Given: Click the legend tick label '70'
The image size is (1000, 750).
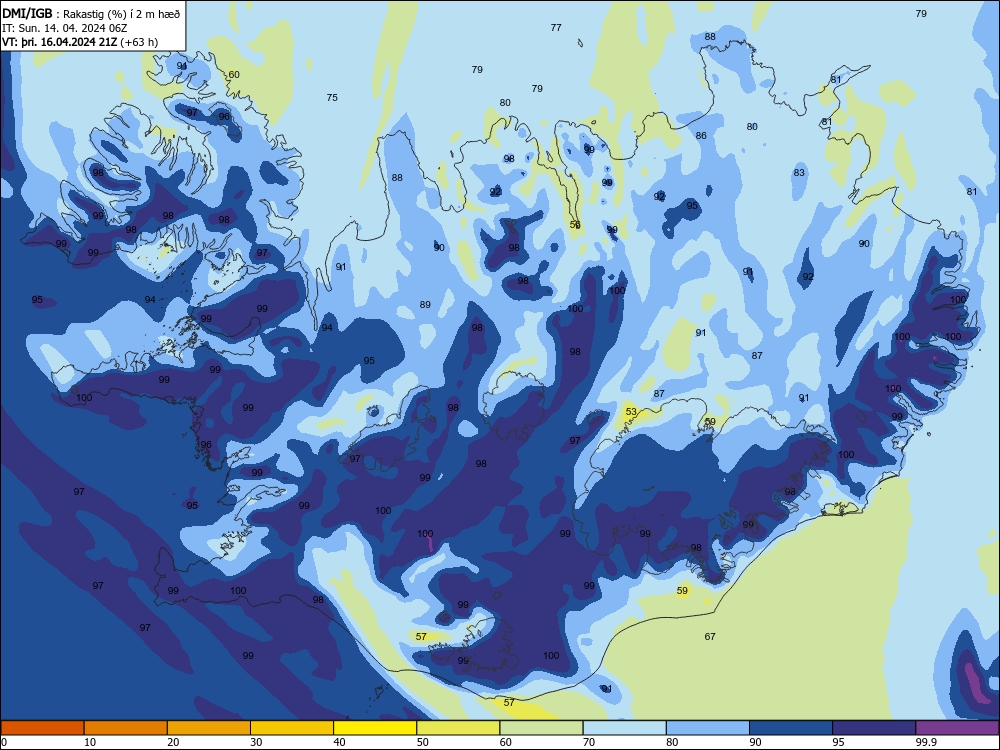Looking at the screenshot, I should pyautogui.click(x=589, y=742).
